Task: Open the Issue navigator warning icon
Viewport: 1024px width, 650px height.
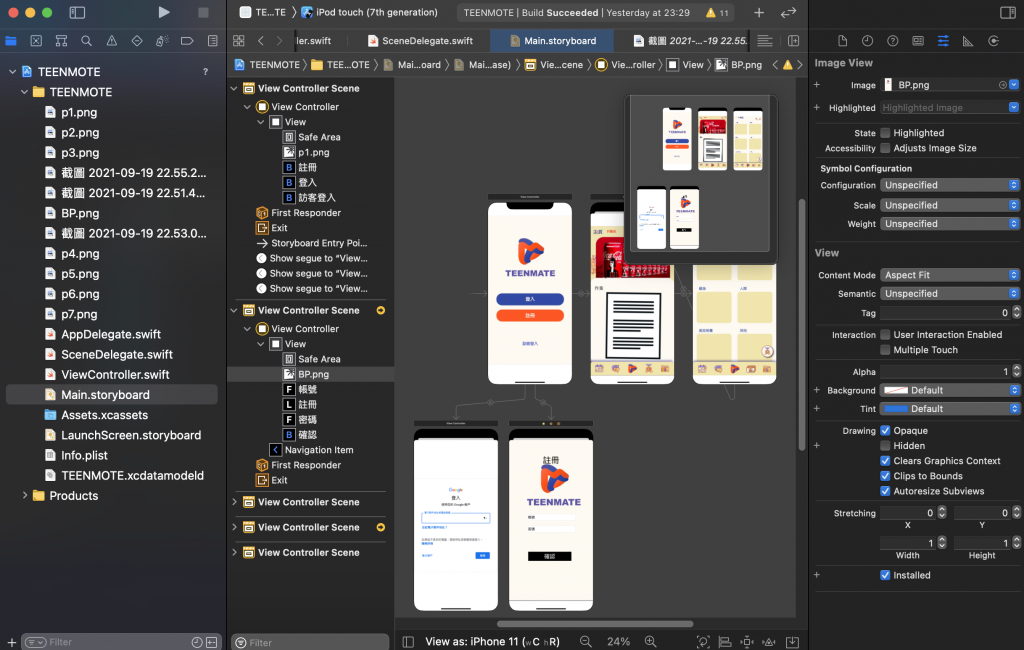Action: pyautogui.click(x=112, y=41)
